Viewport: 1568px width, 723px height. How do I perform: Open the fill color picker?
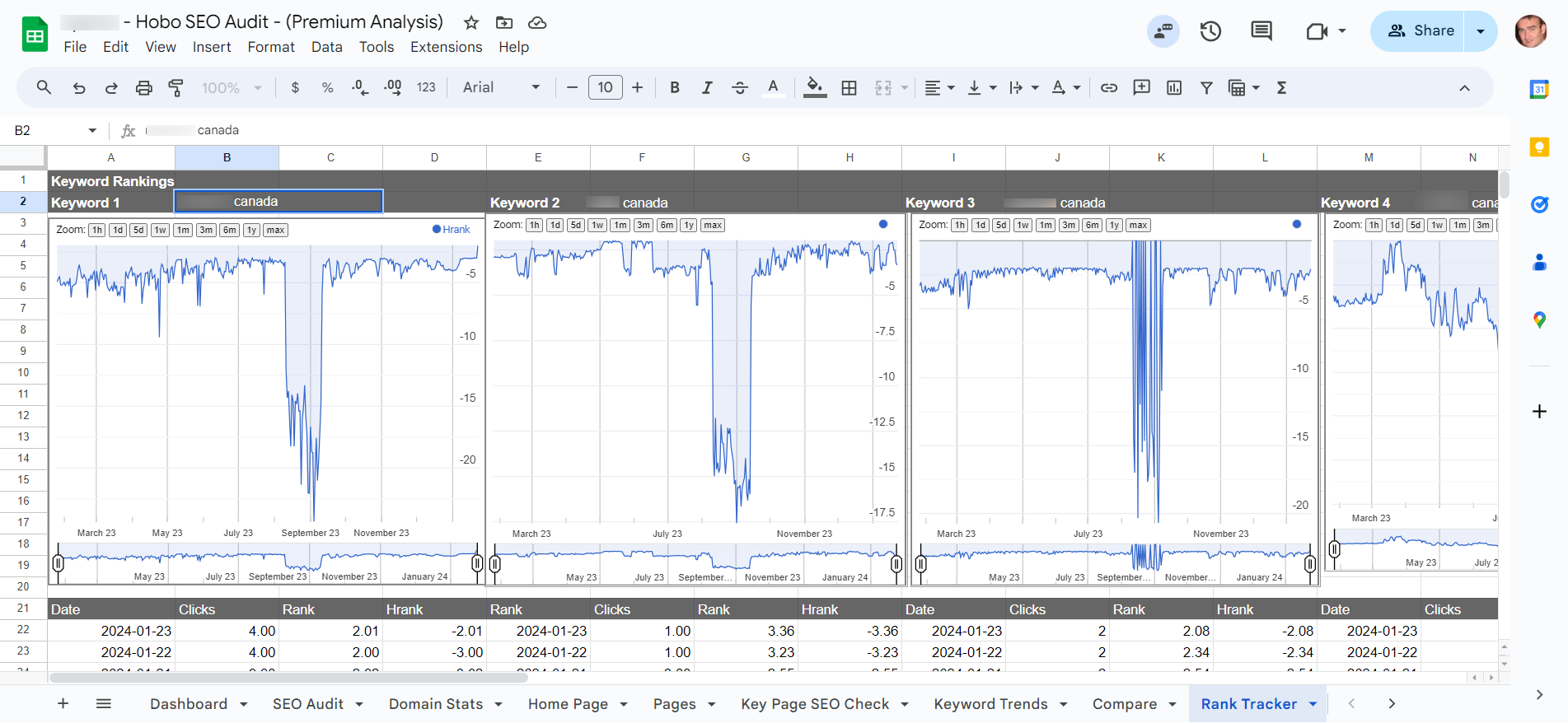point(815,88)
